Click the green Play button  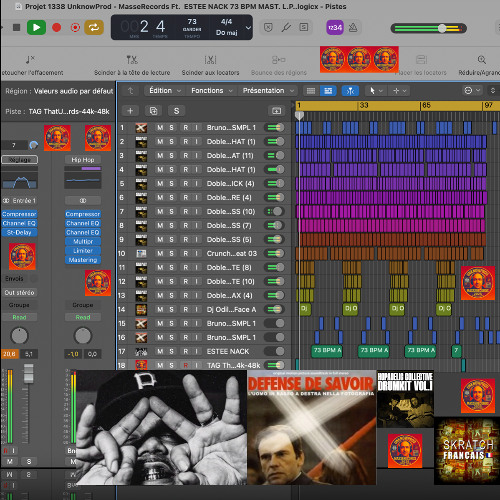[x=36, y=27]
